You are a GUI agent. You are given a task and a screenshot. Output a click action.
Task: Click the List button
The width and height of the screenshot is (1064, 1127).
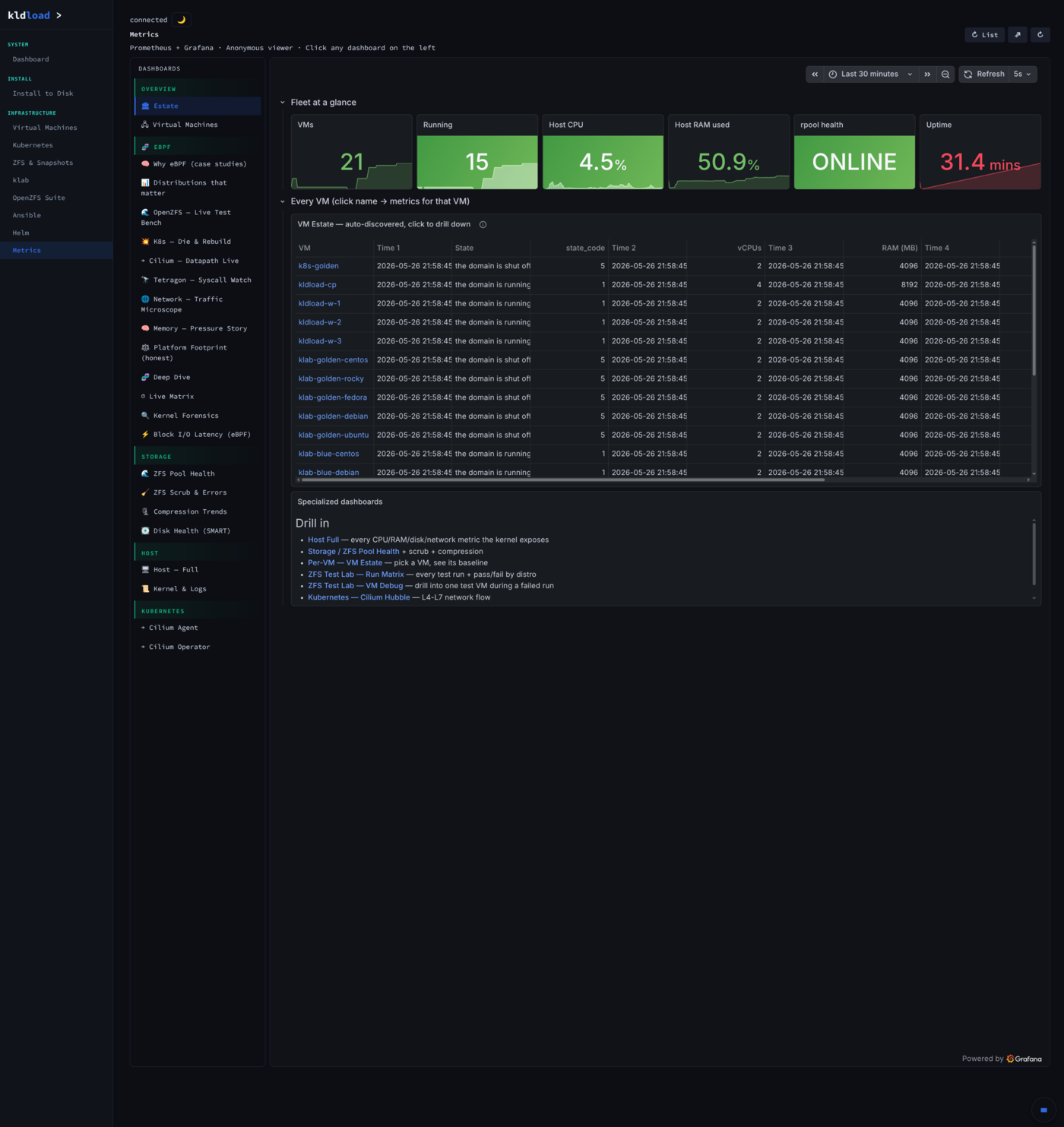tap(984, 34)
